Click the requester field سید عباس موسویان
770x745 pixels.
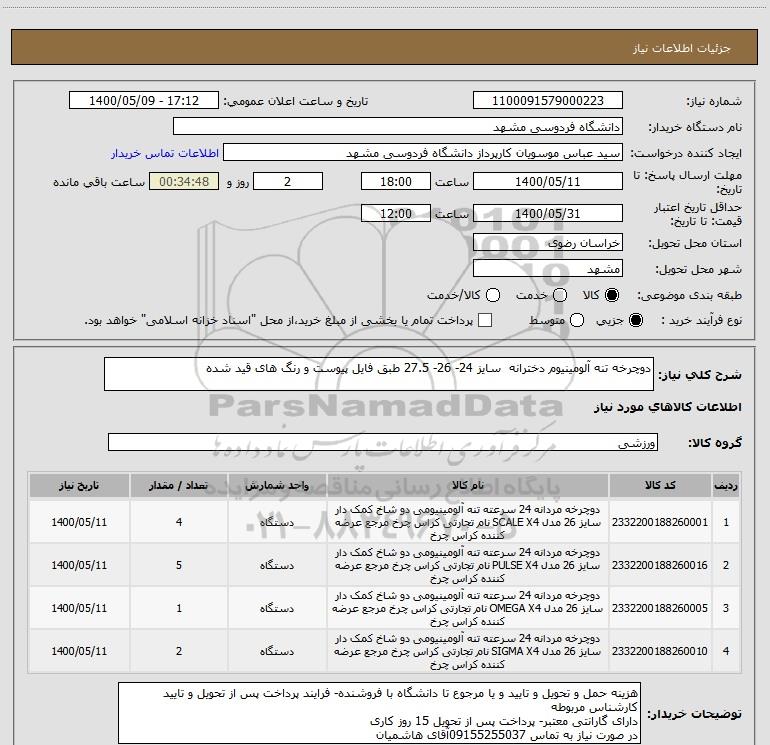(423, 152)
